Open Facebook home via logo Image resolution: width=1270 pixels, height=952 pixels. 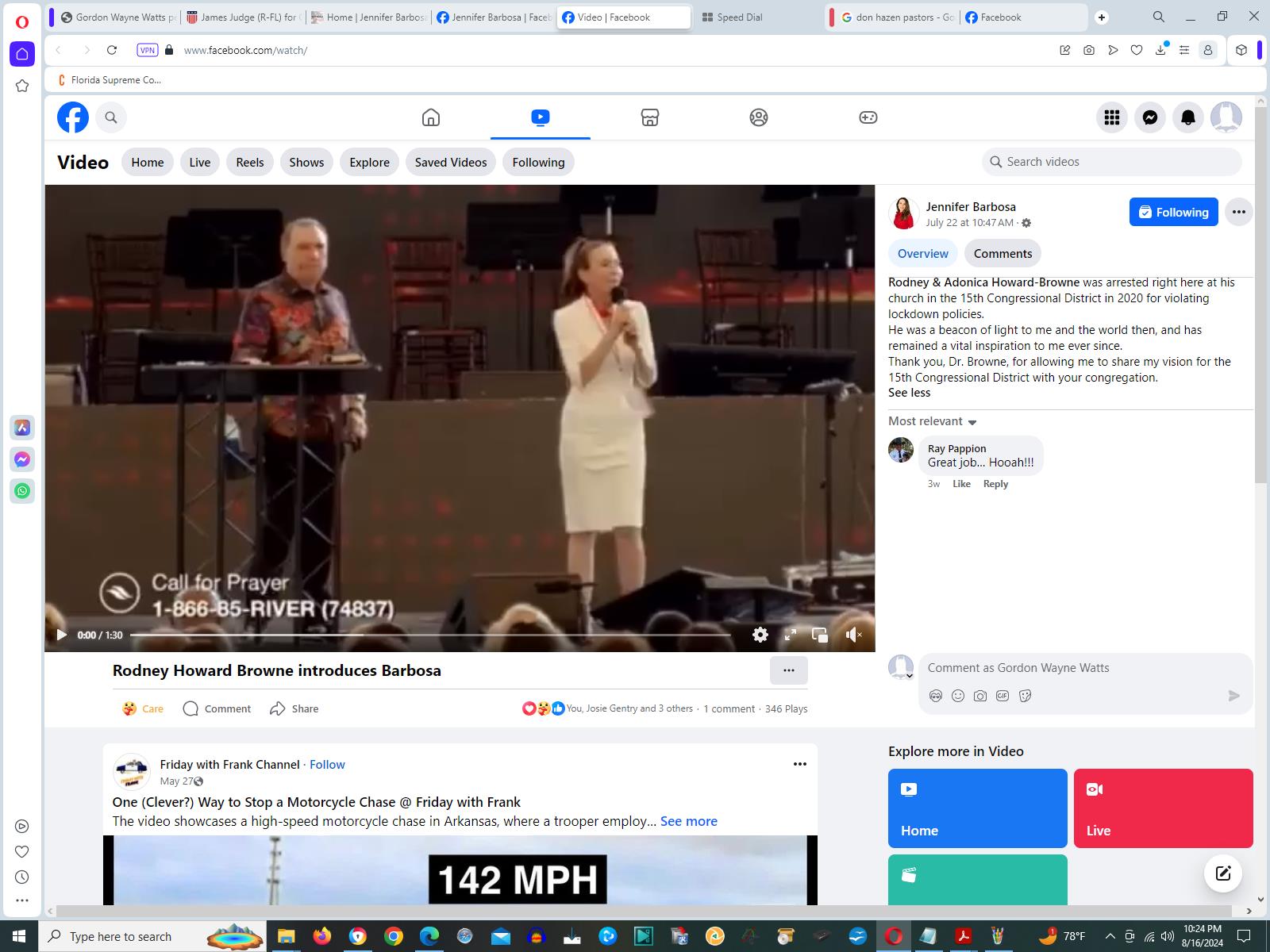[73, 117]
